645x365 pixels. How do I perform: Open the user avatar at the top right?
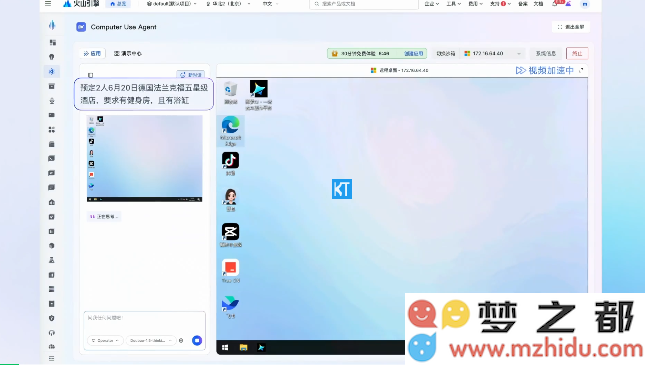pos(585,4)
